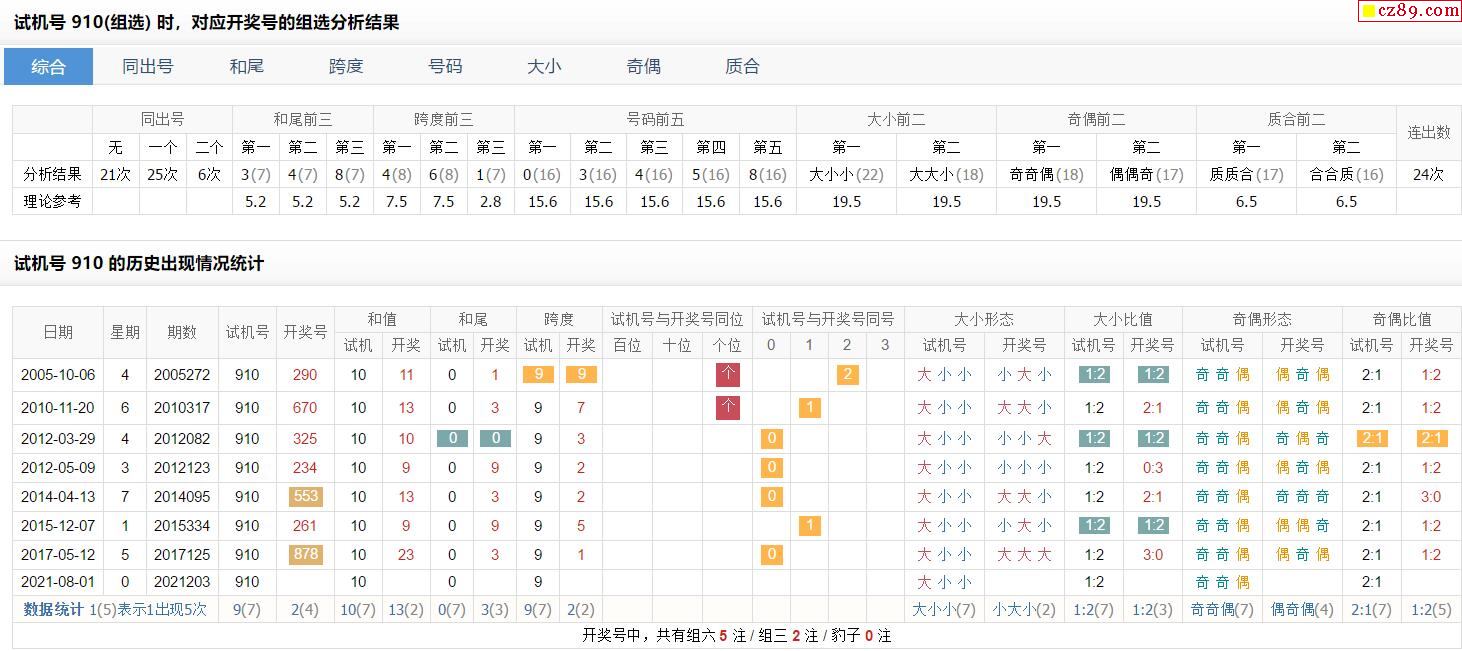The height and width of the screenshot is (651, 1462).
Task: Click the red arrow in the 2010-11-20 row
Action: pos(728,407)
